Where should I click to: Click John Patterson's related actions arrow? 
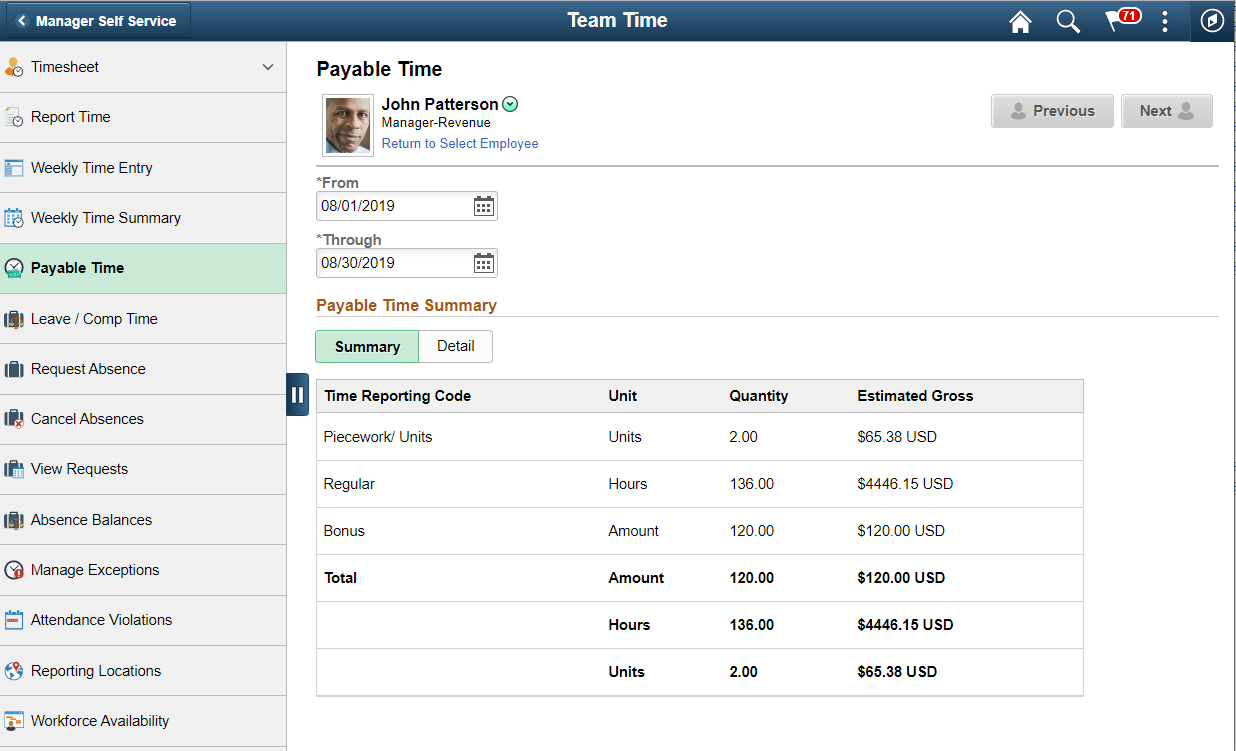click(x=510, y=104)
